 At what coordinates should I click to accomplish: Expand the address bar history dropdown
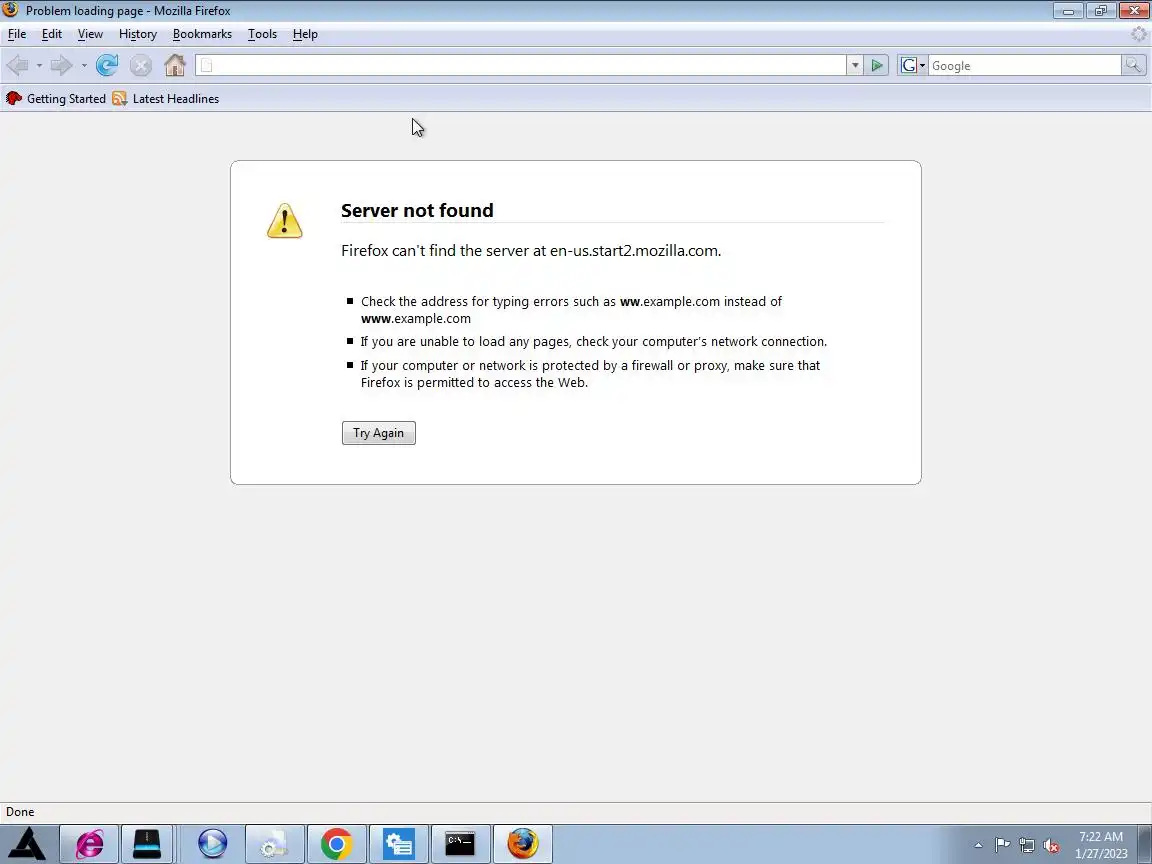pos(854,65)
